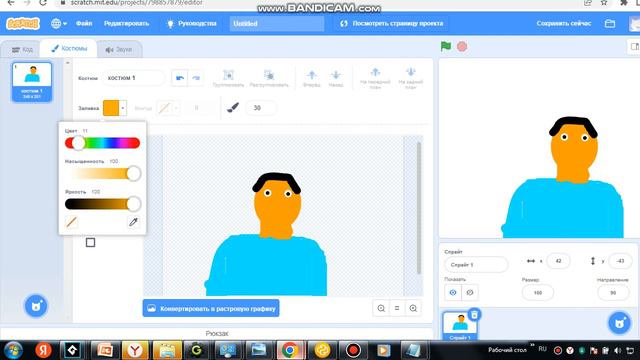The width and height of the screenshot is (640, 360).
Task: Zoom in the paint canvas
Action: tap(413, 309)
